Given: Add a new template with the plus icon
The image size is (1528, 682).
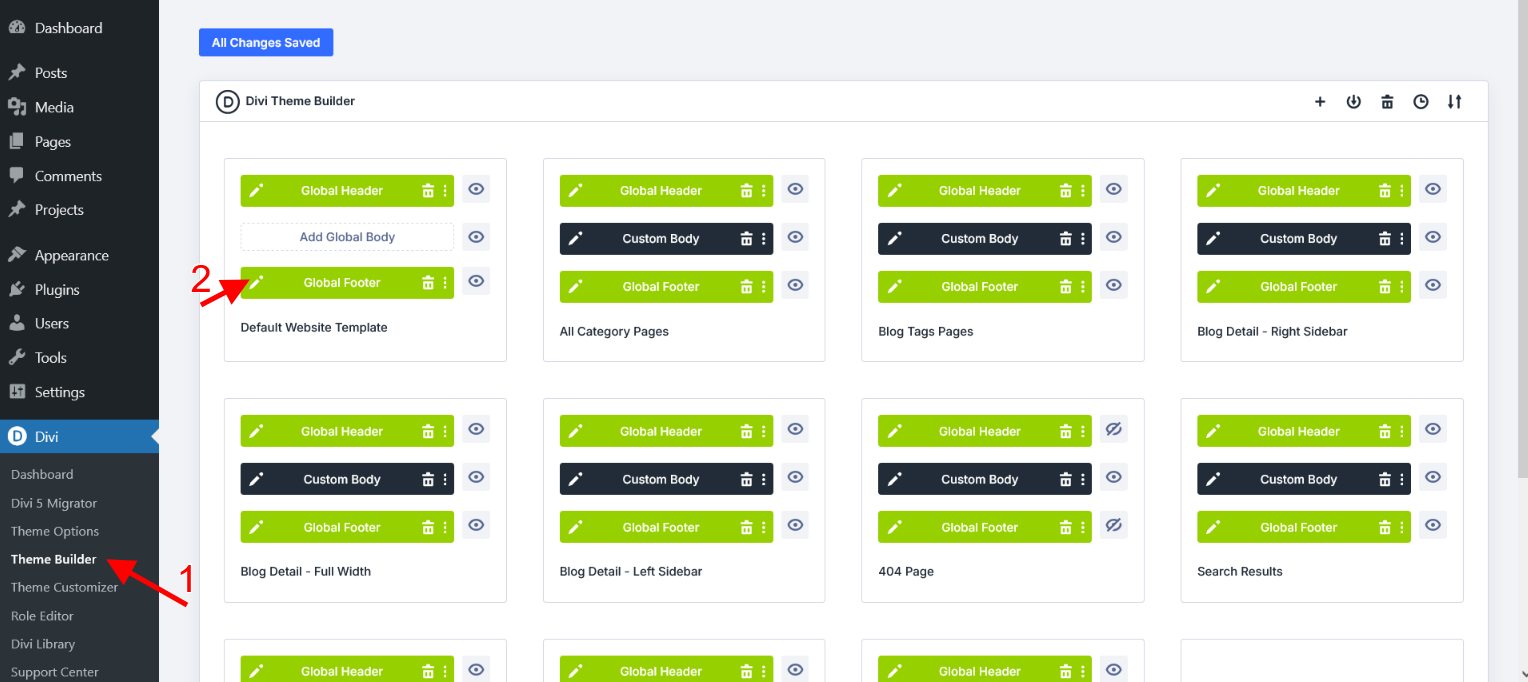Looking at the screenshot, I should [x=1320, y=101].
